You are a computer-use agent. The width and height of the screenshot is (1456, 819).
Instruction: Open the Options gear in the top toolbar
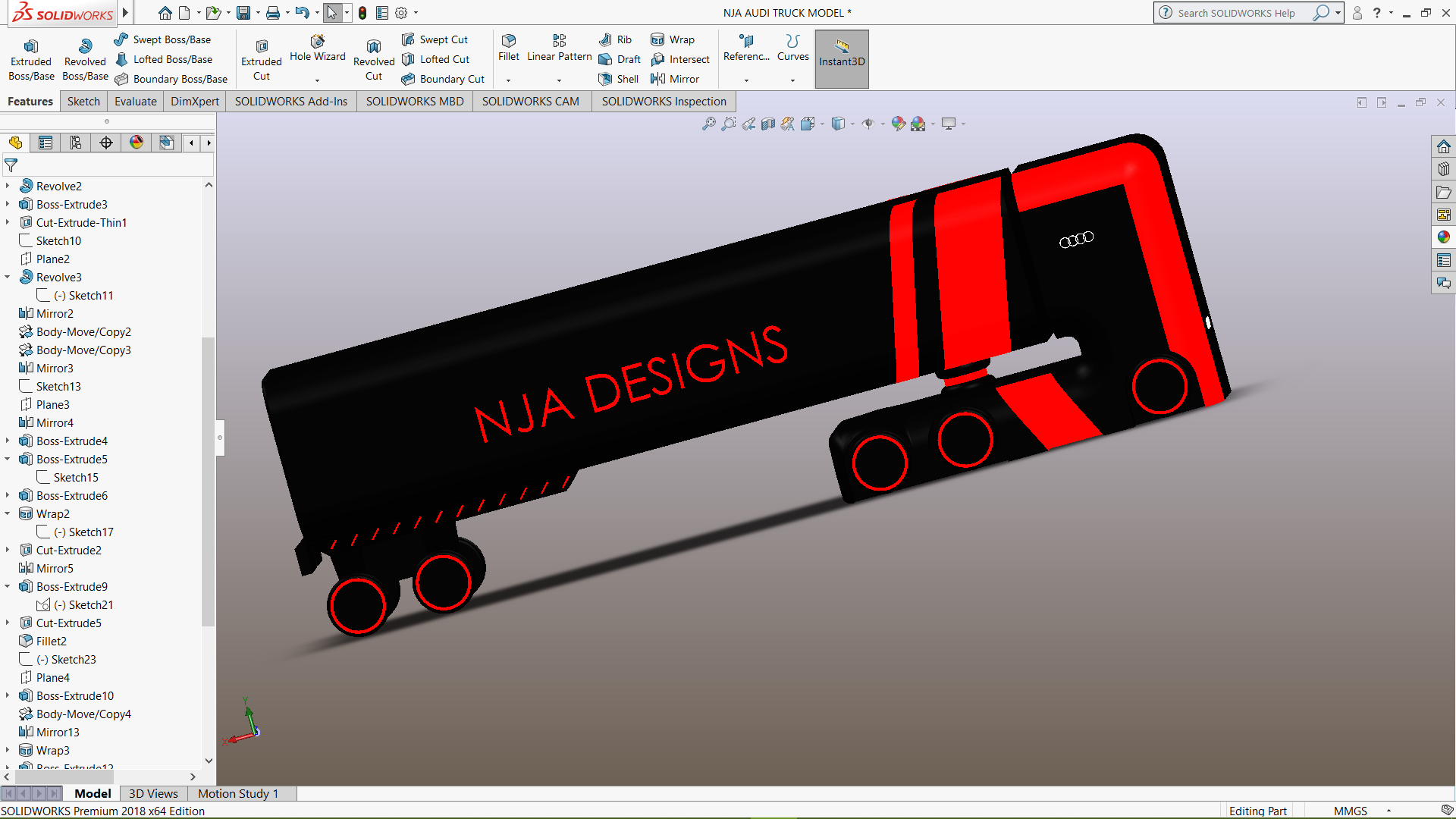click(401, 13)
